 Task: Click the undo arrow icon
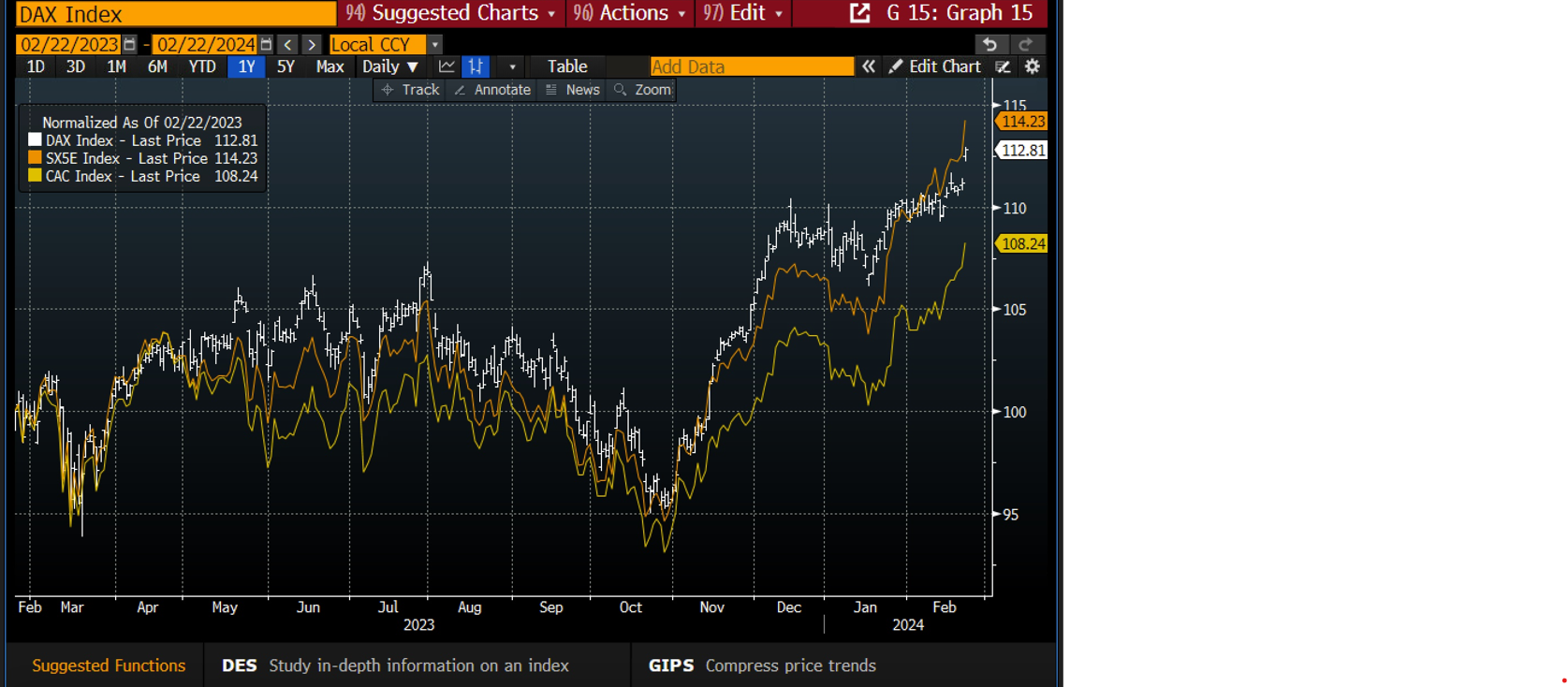(x=989, y=44)
